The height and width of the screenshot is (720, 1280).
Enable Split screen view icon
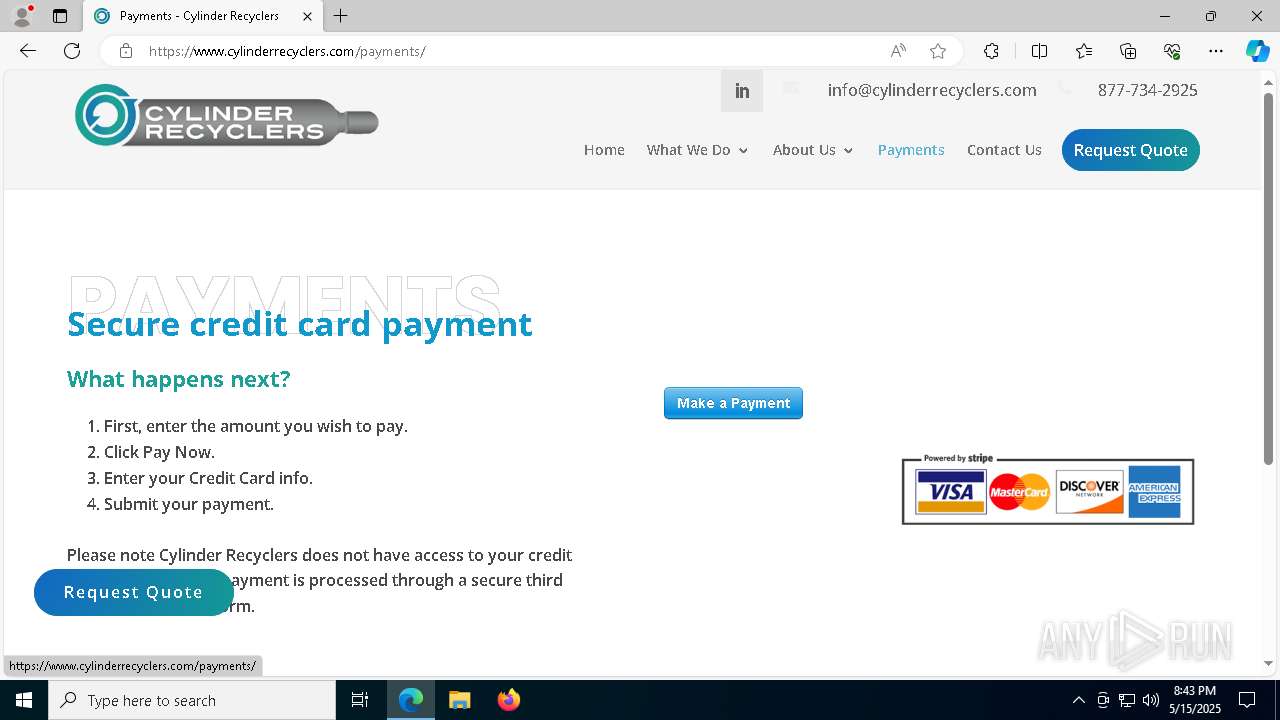point(1039,51)
